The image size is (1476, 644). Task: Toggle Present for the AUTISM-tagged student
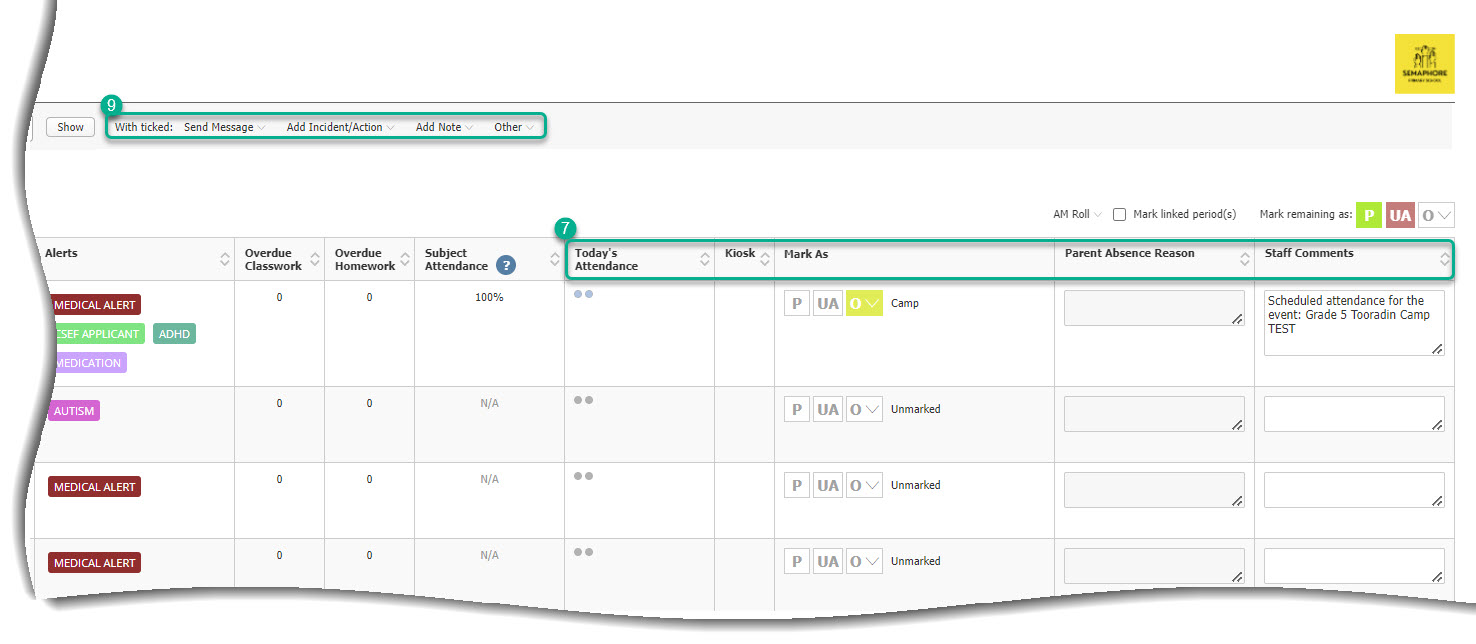(796, 408)
